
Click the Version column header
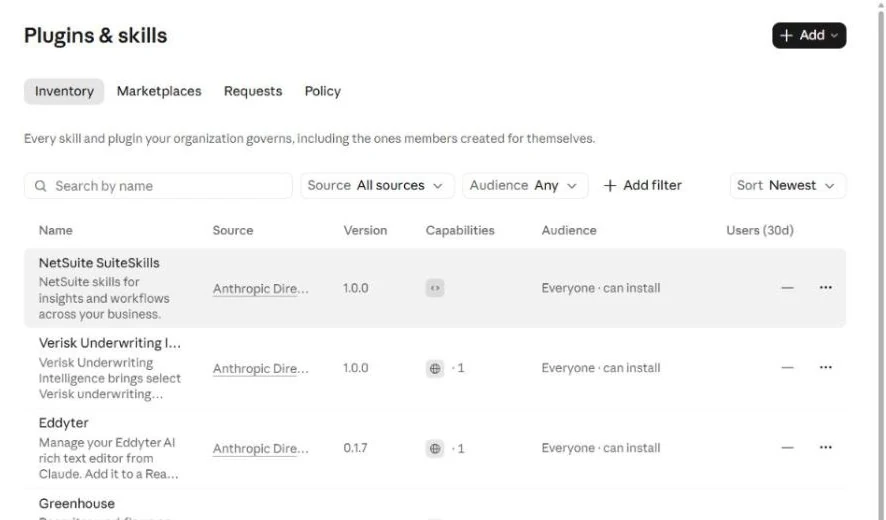pyautogui.click(x=365, y=230)
